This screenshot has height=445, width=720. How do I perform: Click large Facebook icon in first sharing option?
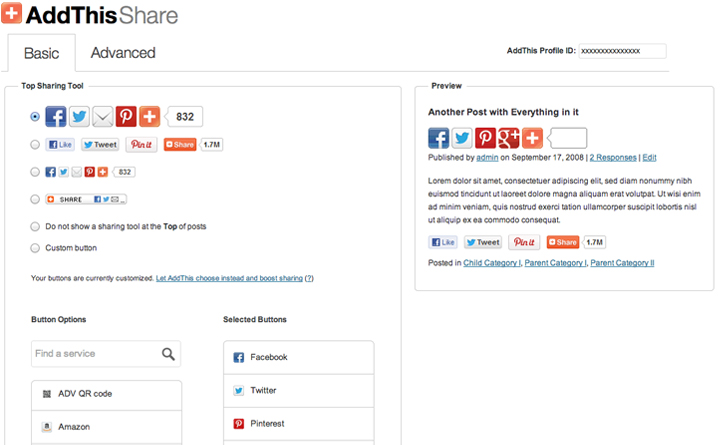point(56,117)
